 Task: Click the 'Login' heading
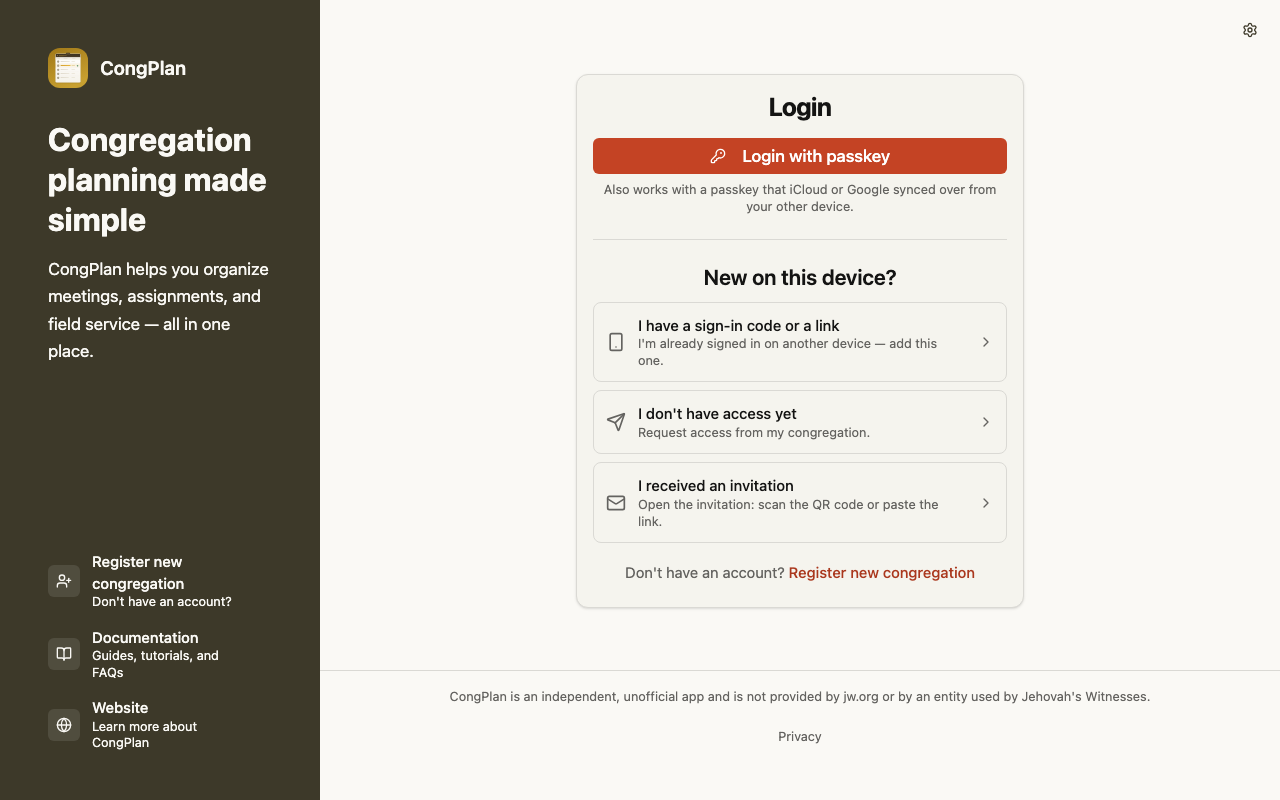click(800, 107)
